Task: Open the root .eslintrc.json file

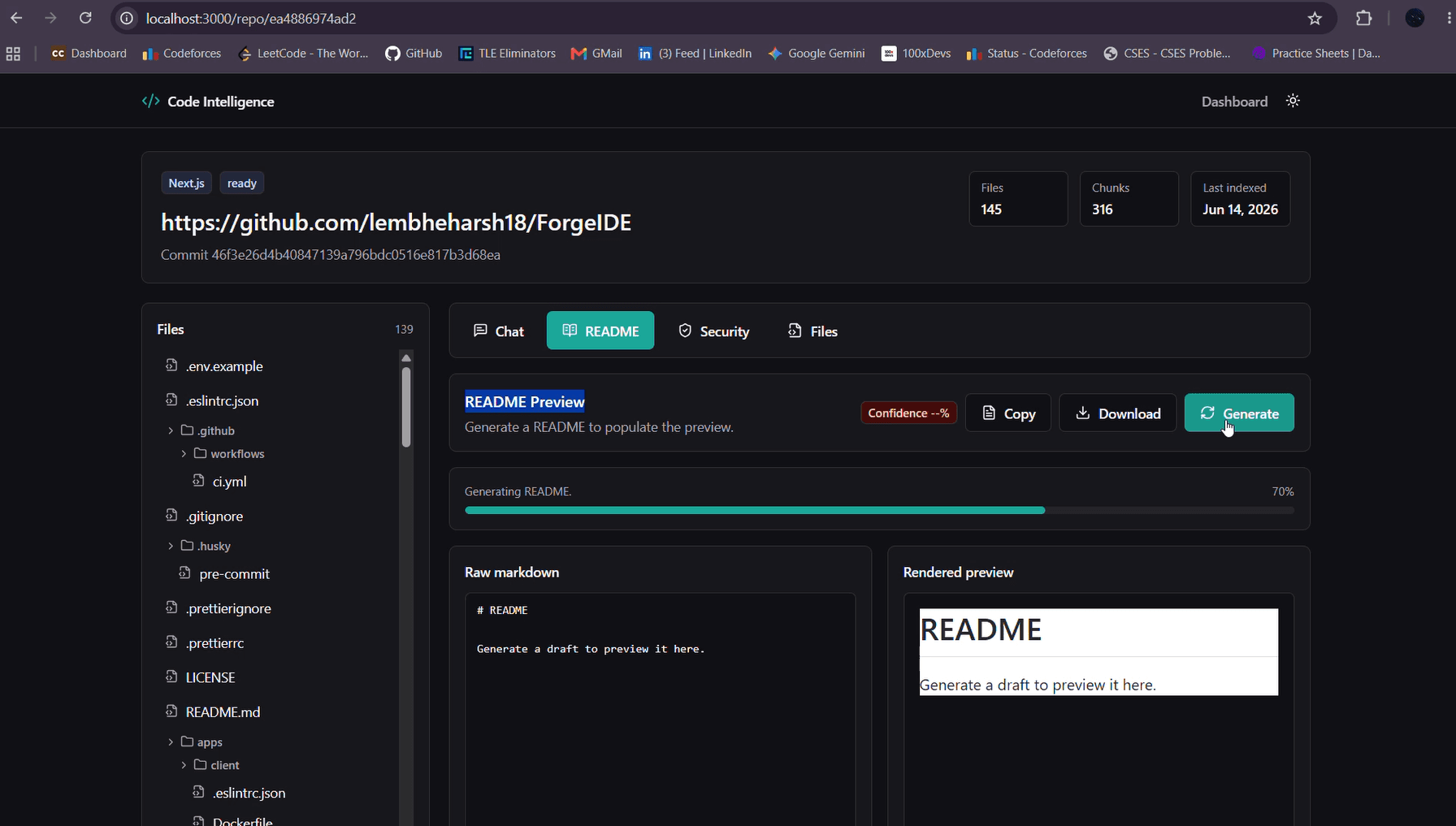Action: coord(212,400)
